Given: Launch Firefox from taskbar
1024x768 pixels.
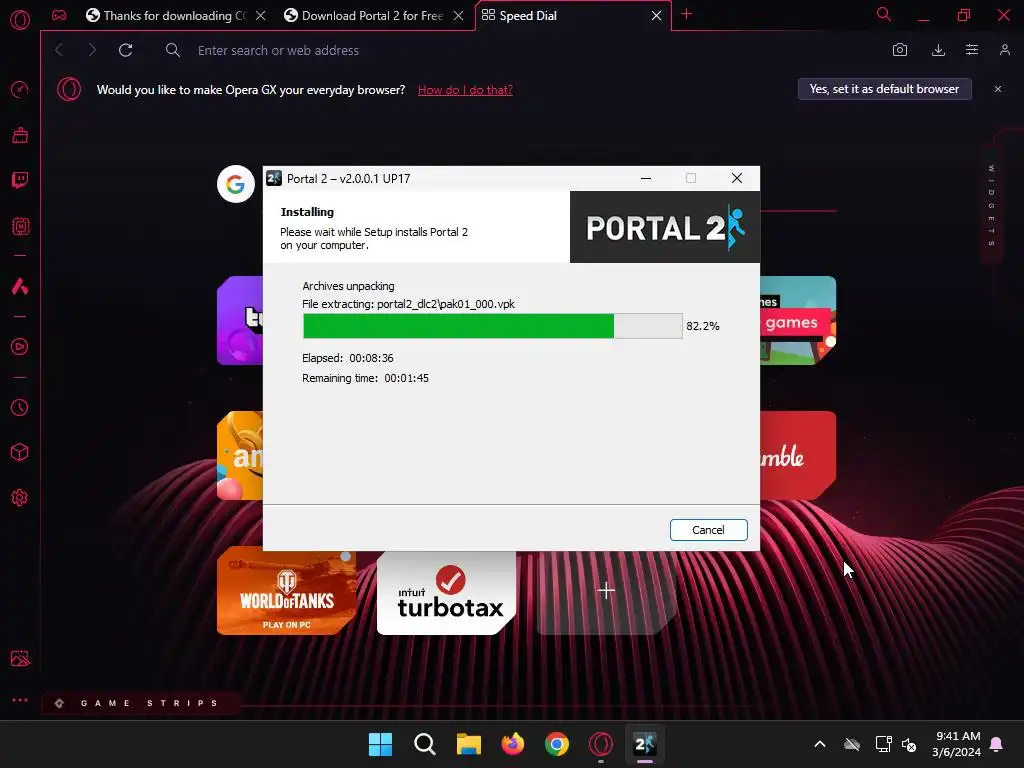Looking at the screenshot, I should pos(513,744).
